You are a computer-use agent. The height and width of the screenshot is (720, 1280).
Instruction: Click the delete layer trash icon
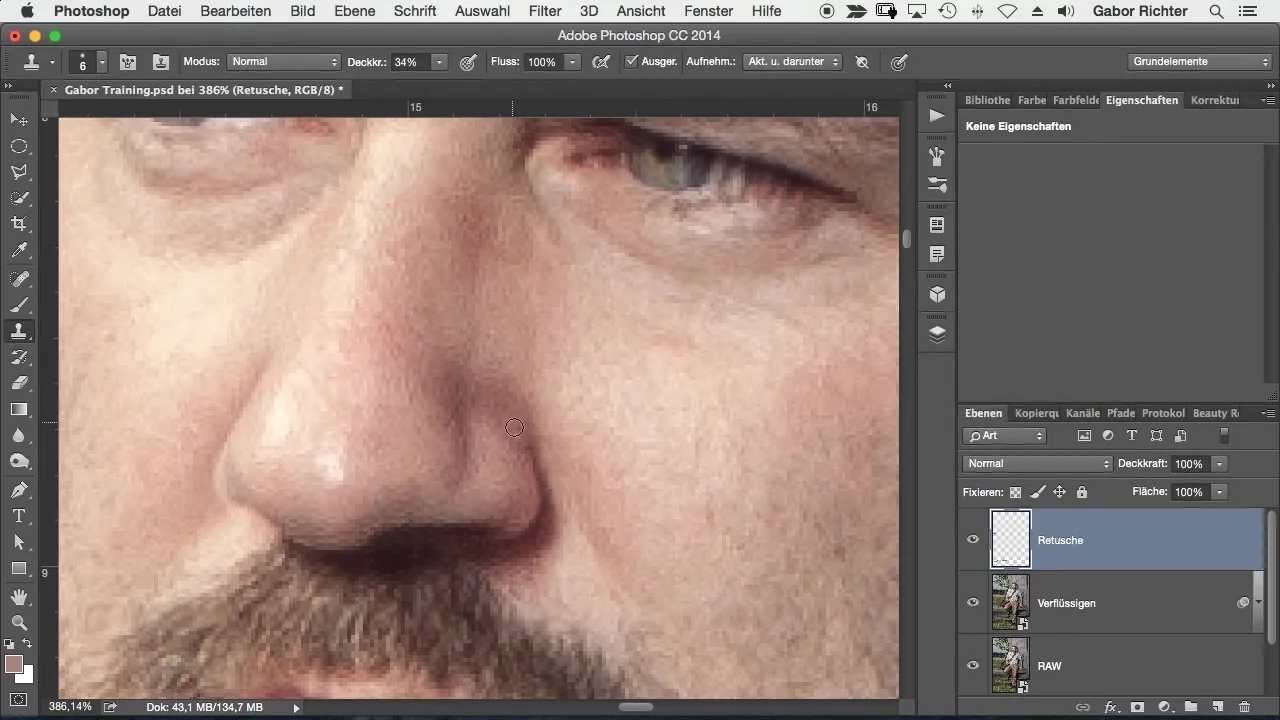1244,707
